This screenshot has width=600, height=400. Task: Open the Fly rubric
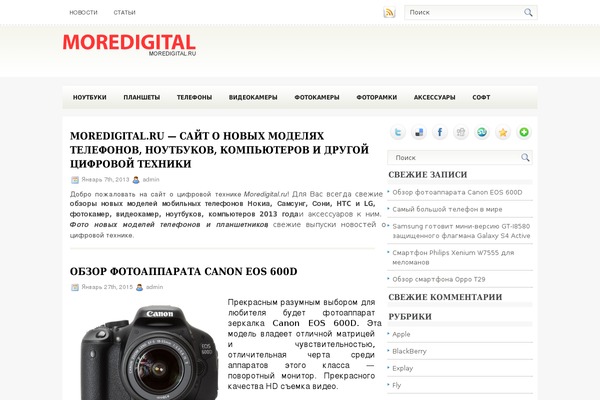point(396,385)
